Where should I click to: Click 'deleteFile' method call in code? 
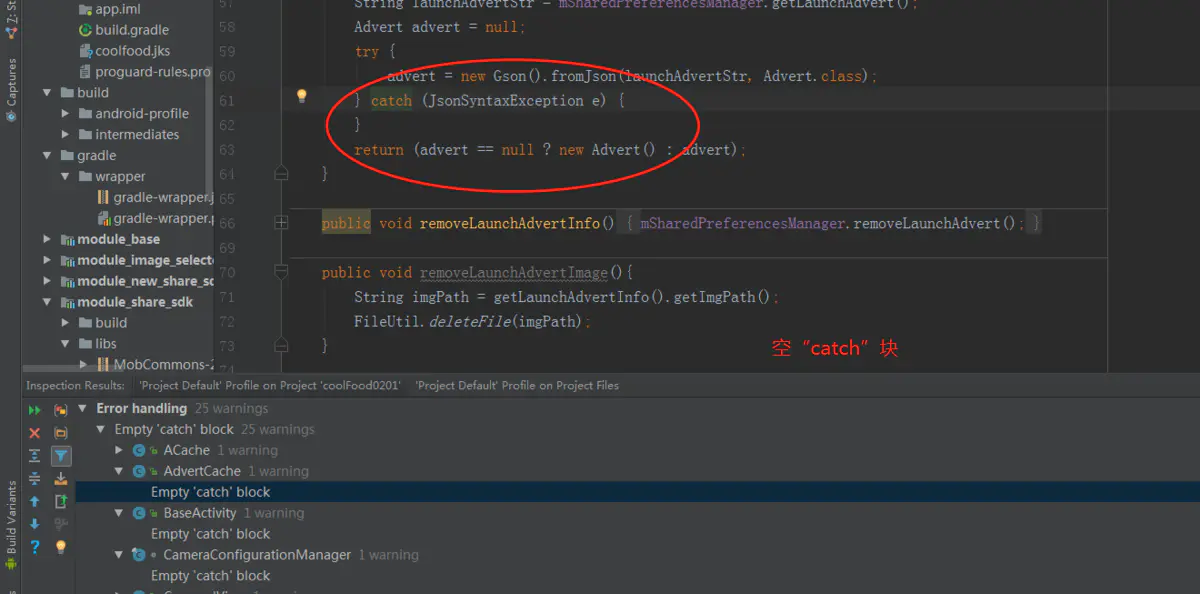469,321
